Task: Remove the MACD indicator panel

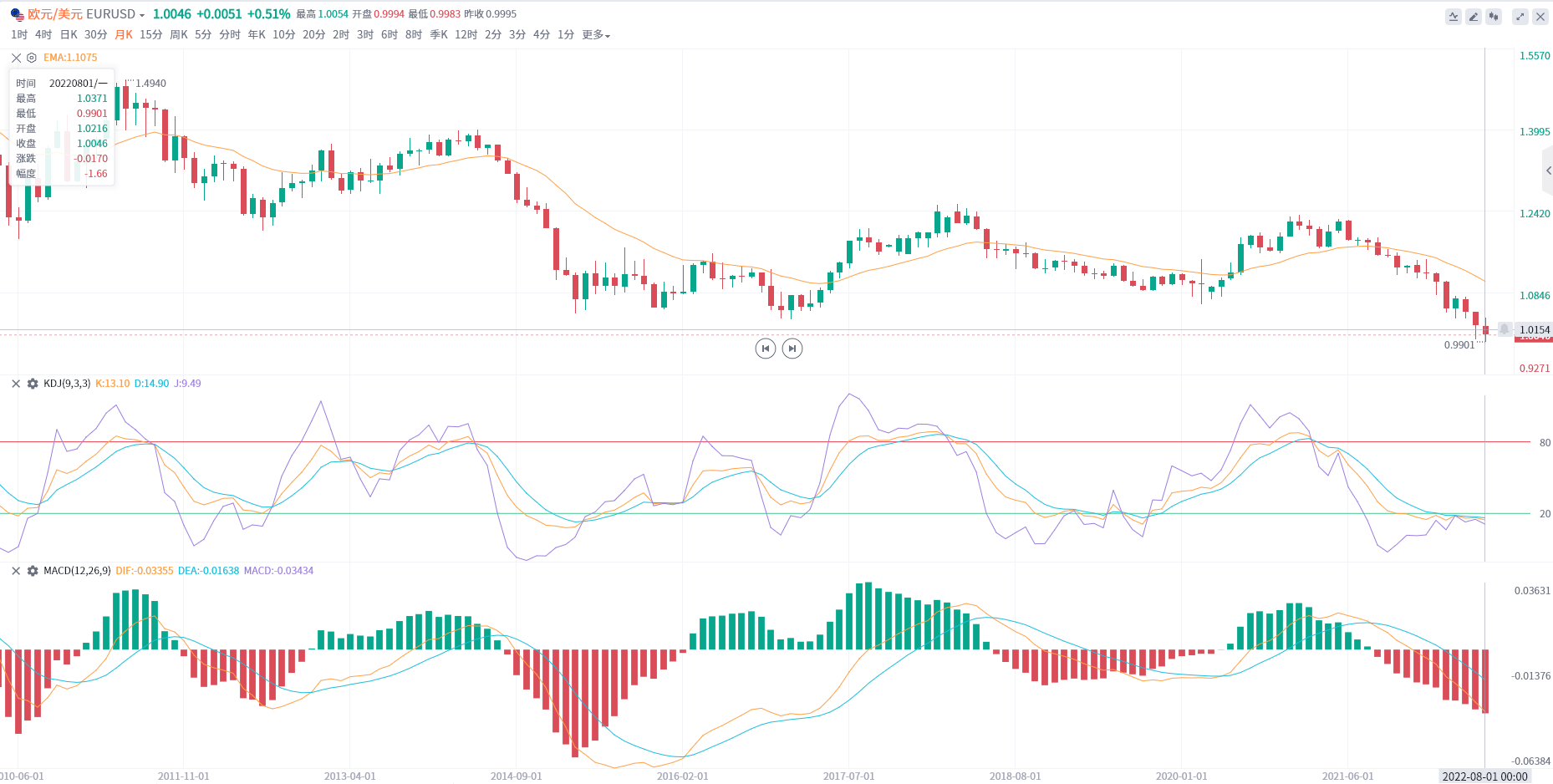Action: click(x=16, y=571)
